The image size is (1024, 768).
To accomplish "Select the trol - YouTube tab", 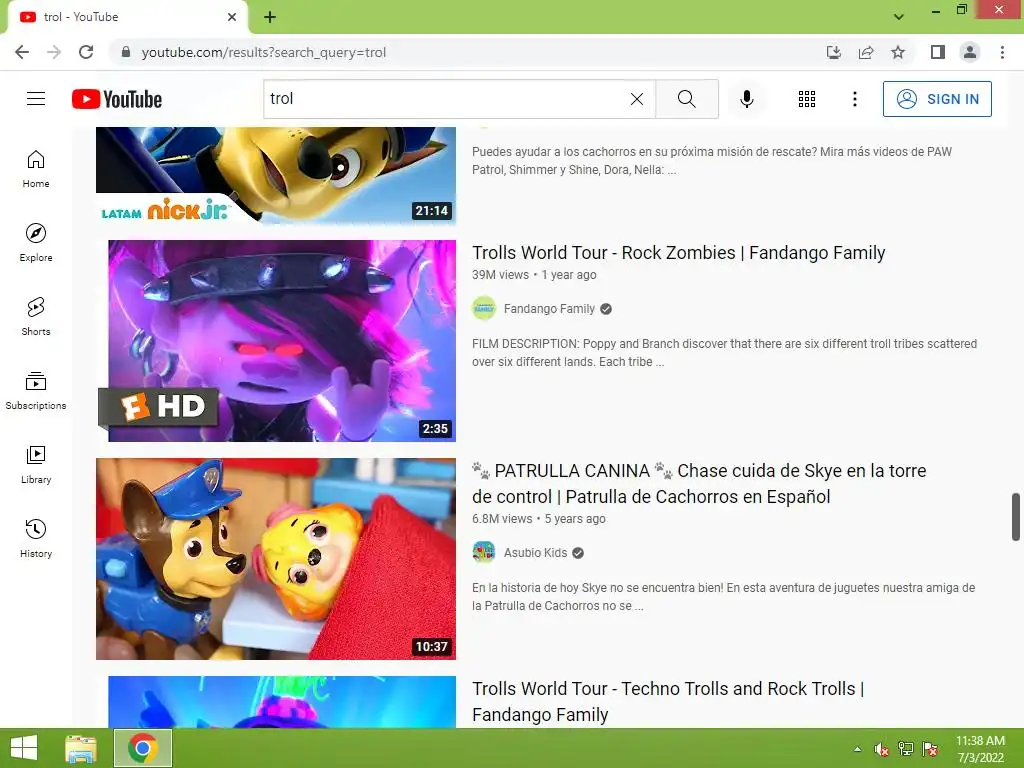I will coord(127,17).
